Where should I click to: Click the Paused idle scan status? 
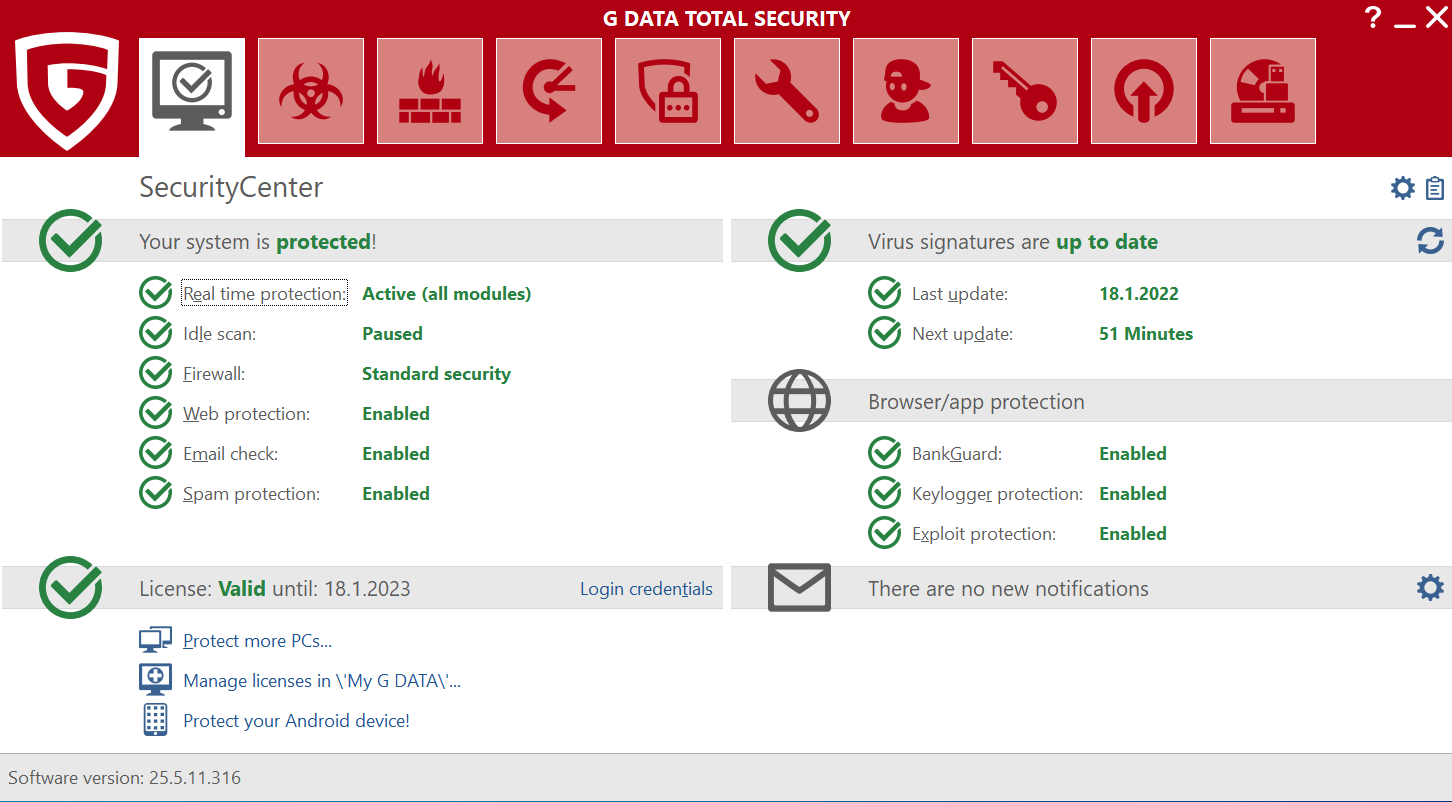click(x=392, y=334)
